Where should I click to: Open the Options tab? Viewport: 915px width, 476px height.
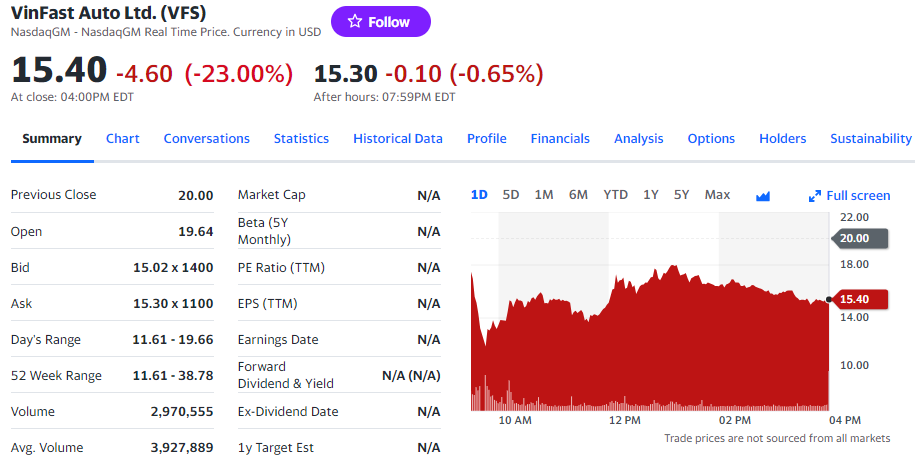(x=711, y=139)
